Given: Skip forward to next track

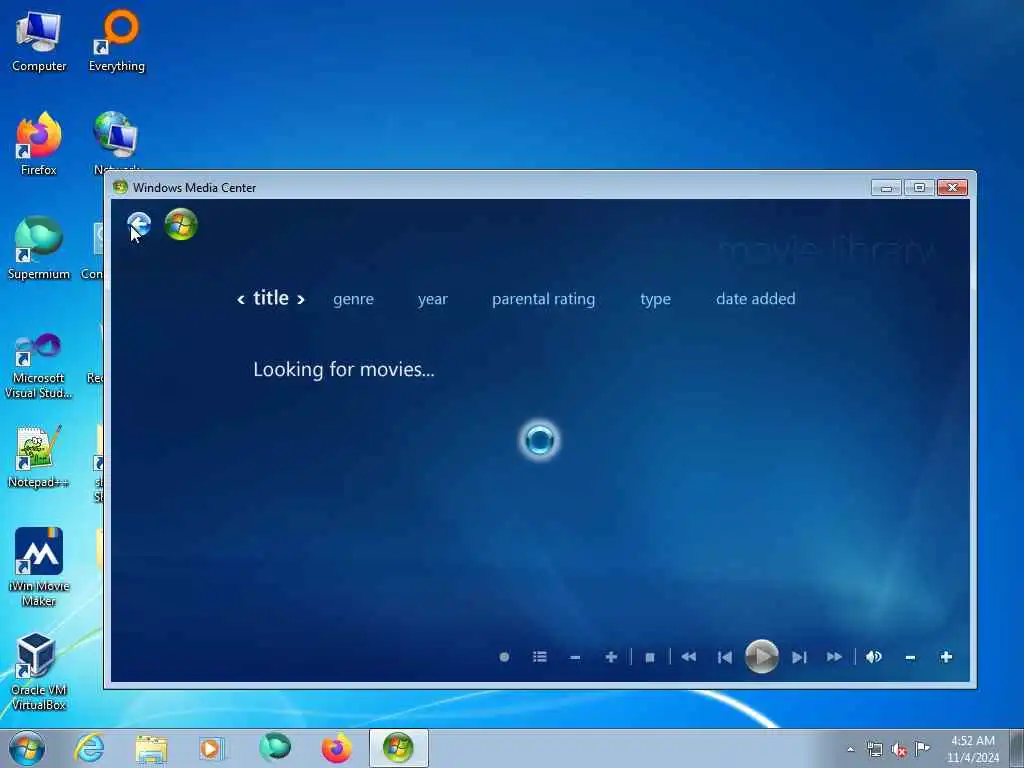Looking at the screenshot, I should pyautogui.click(x=799, y=657).
